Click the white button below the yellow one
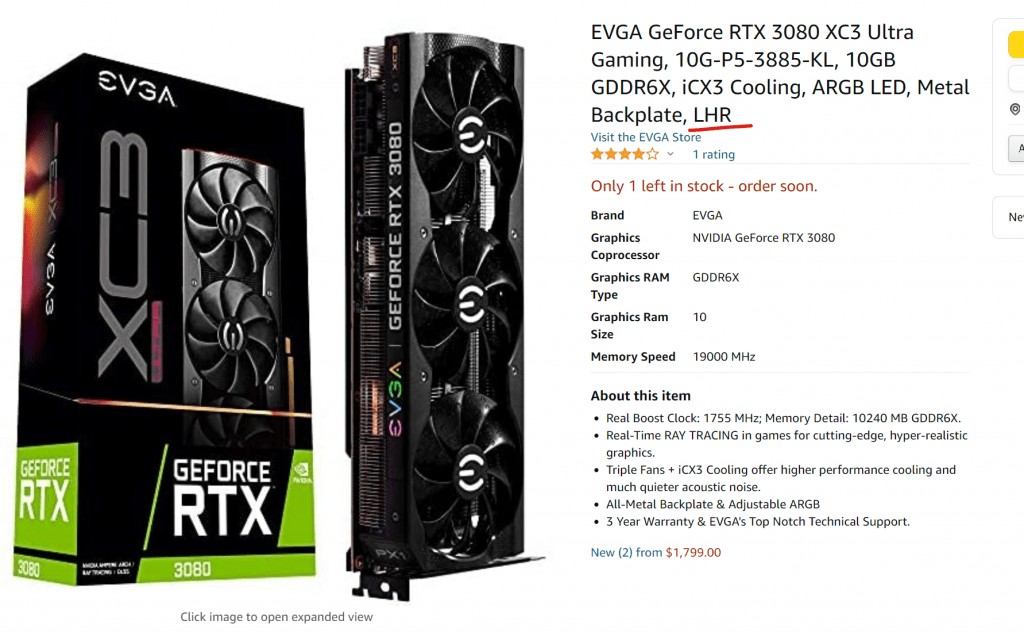 point(1016,78)
